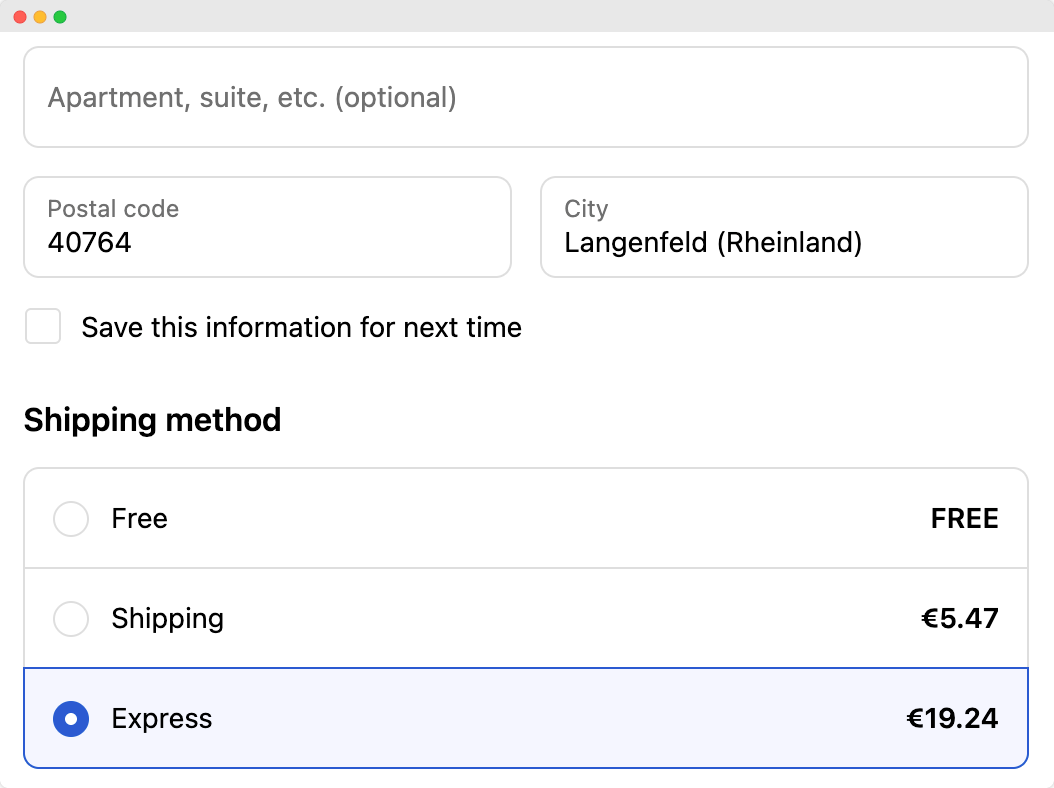Check Save this information for next time
The image size is (1054, 788).
point(43,327)
